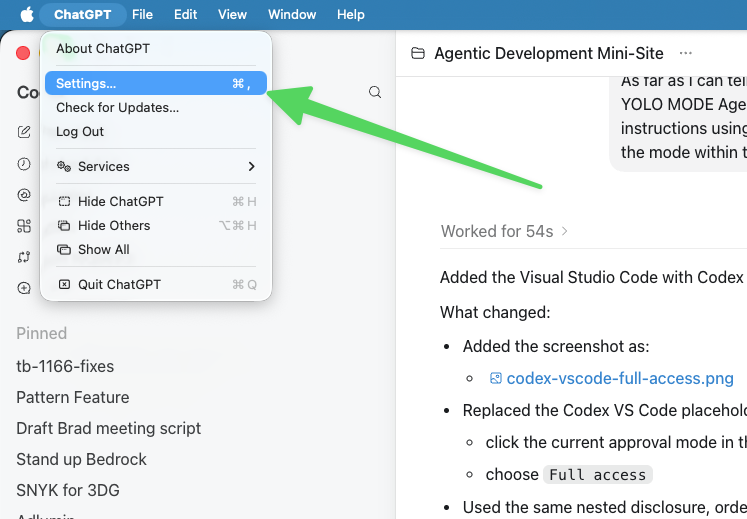Click the Agentic Development Mini-Site title
The height and width of the screenshot is (519, 747).
pyautogui.click(x=549, y=53)
